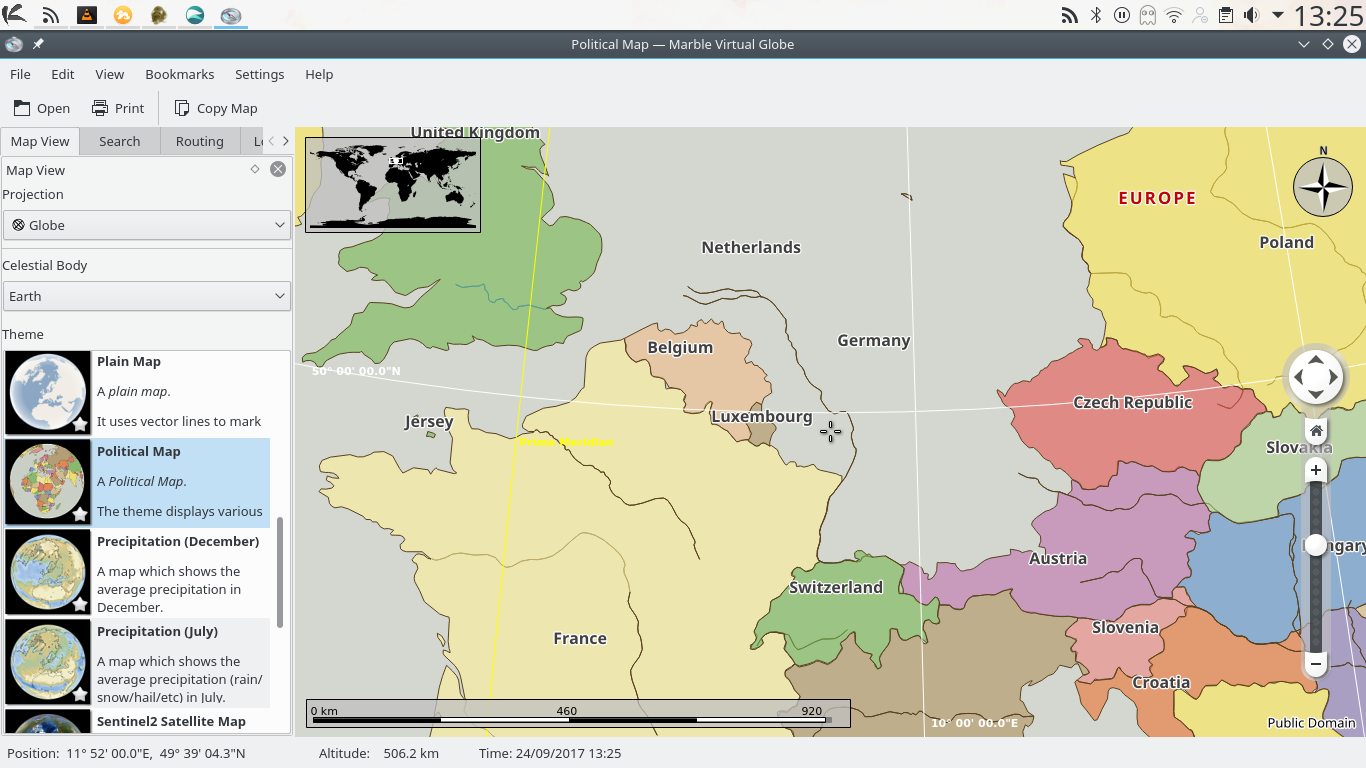Viewport: 1366px width, 768px height.
Task: Close the Map View panel
Action: 278,169
